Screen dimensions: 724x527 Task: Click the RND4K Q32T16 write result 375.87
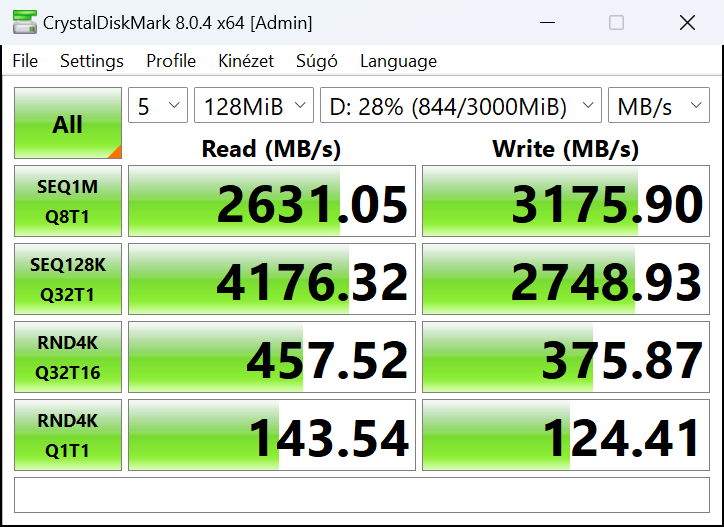(566, 357)
